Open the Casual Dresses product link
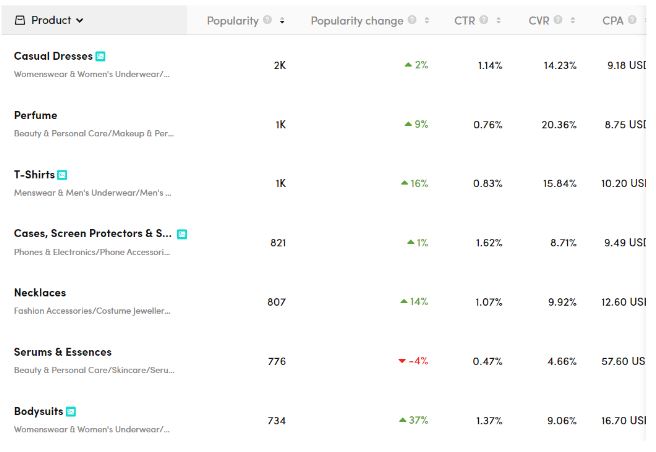This screenshot has height=452, width=656. [x=53, y=57]
